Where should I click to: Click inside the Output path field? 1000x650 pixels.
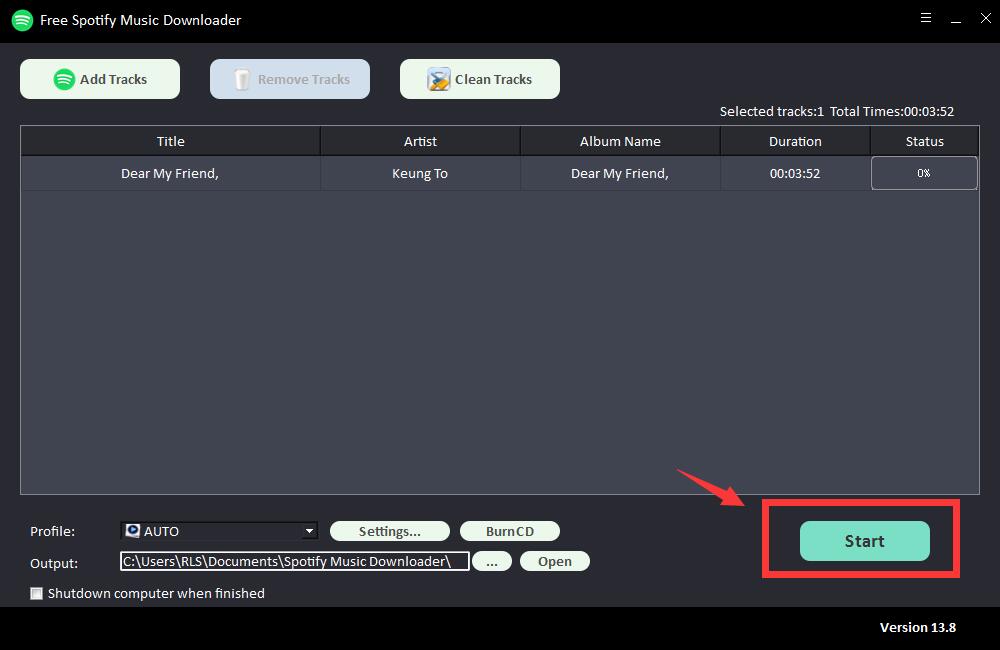pyautogui.click(x=294, y=561)
